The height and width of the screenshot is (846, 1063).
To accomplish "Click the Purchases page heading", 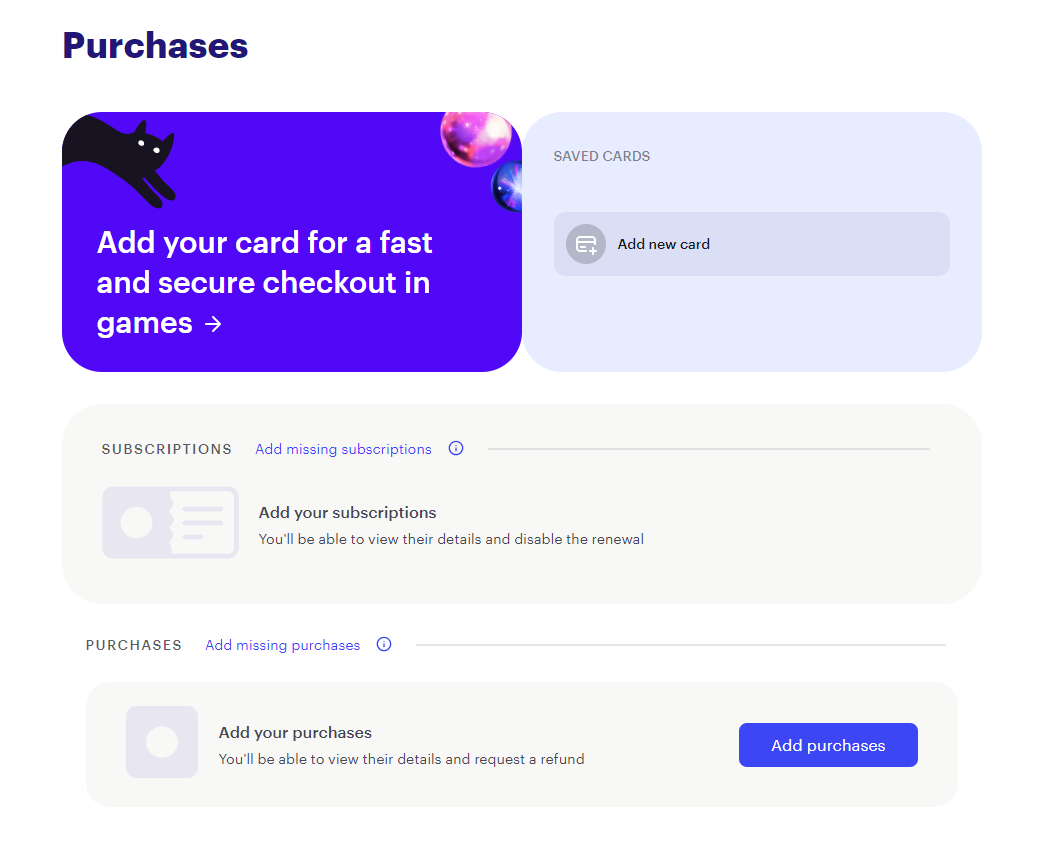I will 155,45.
